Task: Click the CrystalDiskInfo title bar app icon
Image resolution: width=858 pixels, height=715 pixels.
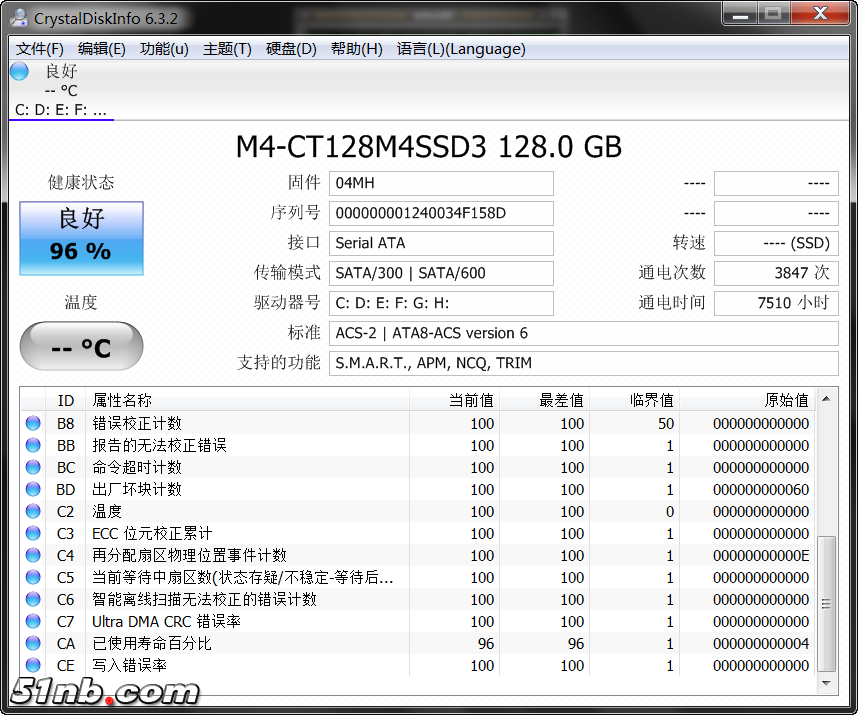Action: click(18, 17)
